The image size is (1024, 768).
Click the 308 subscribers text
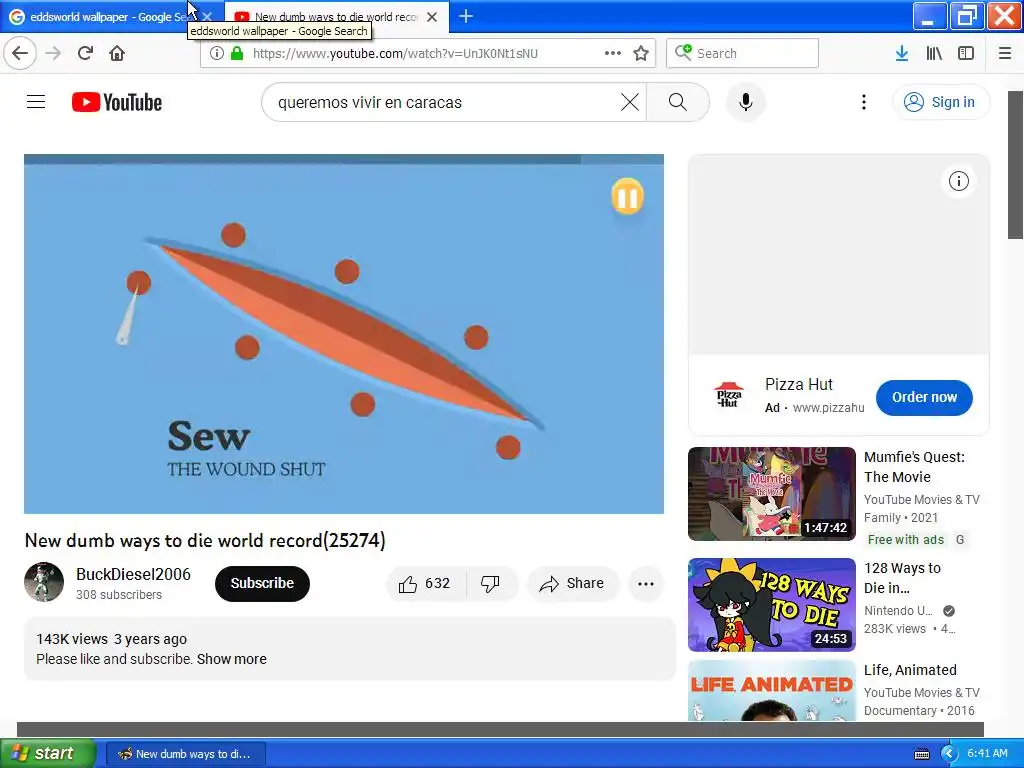coord(119,595)
